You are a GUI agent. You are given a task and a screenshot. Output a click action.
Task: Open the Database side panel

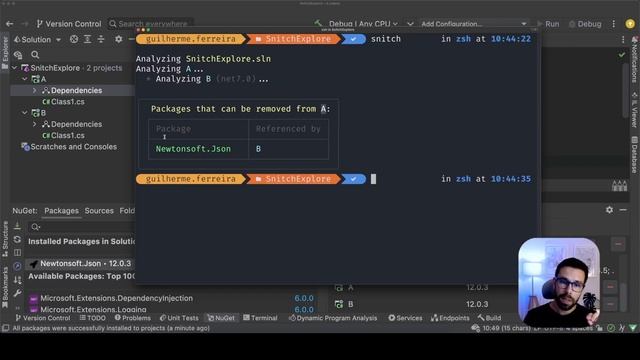(635, 154)
